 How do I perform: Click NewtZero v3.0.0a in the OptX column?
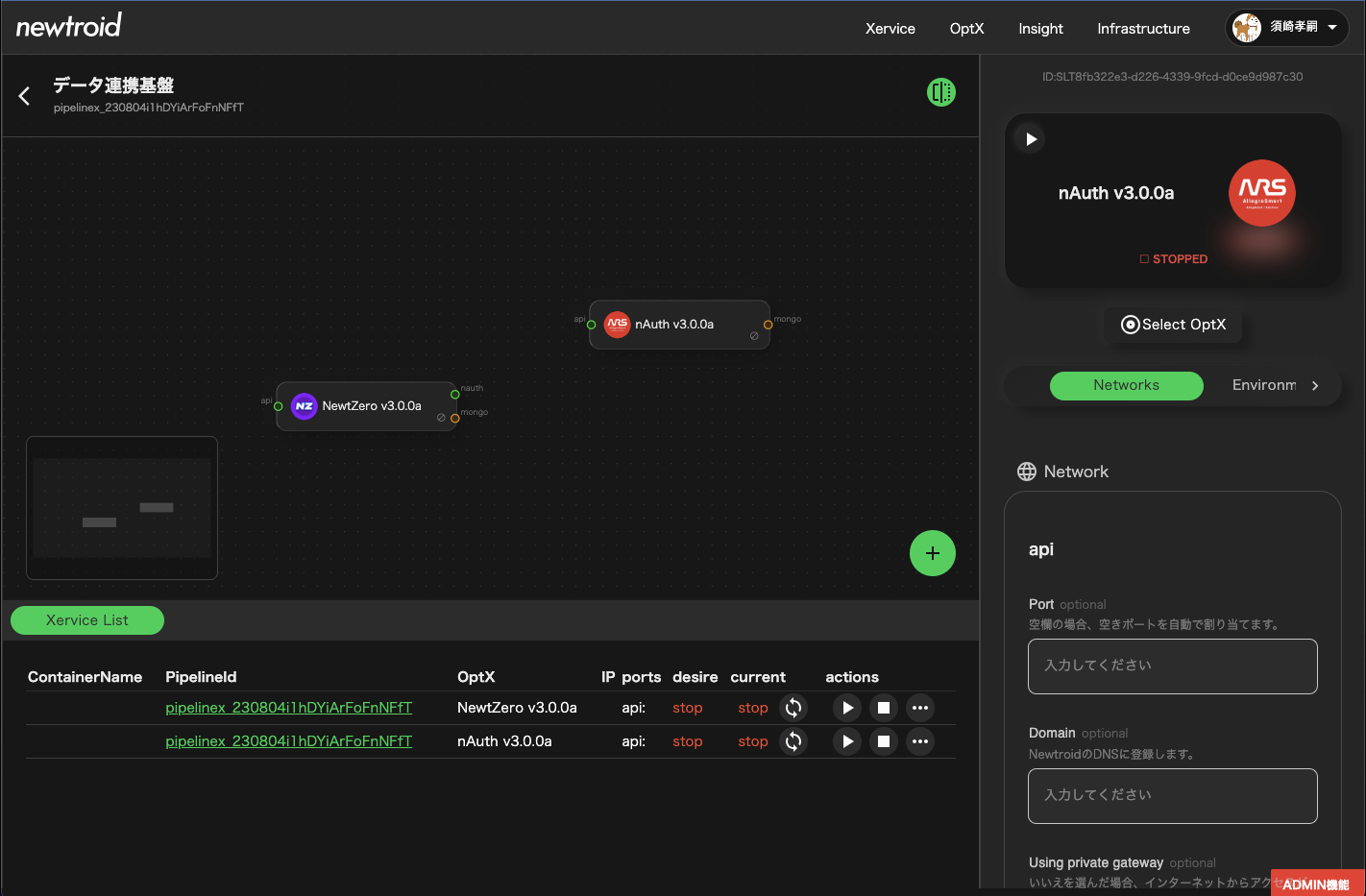[x=517, y=708]
